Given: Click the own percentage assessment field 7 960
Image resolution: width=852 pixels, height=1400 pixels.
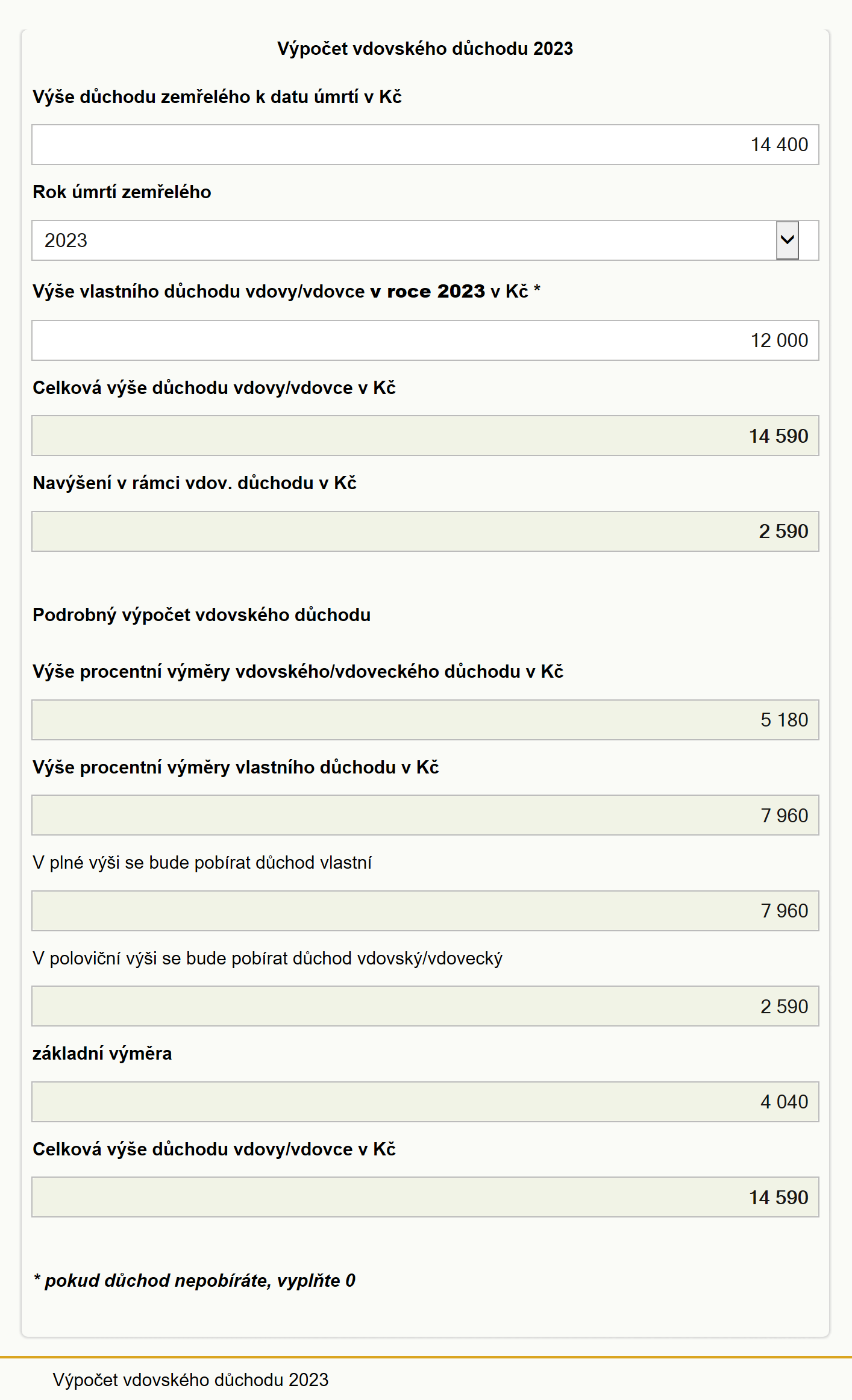Looking at the screenshot, I should pyautogui.click(x=425, y=815).
